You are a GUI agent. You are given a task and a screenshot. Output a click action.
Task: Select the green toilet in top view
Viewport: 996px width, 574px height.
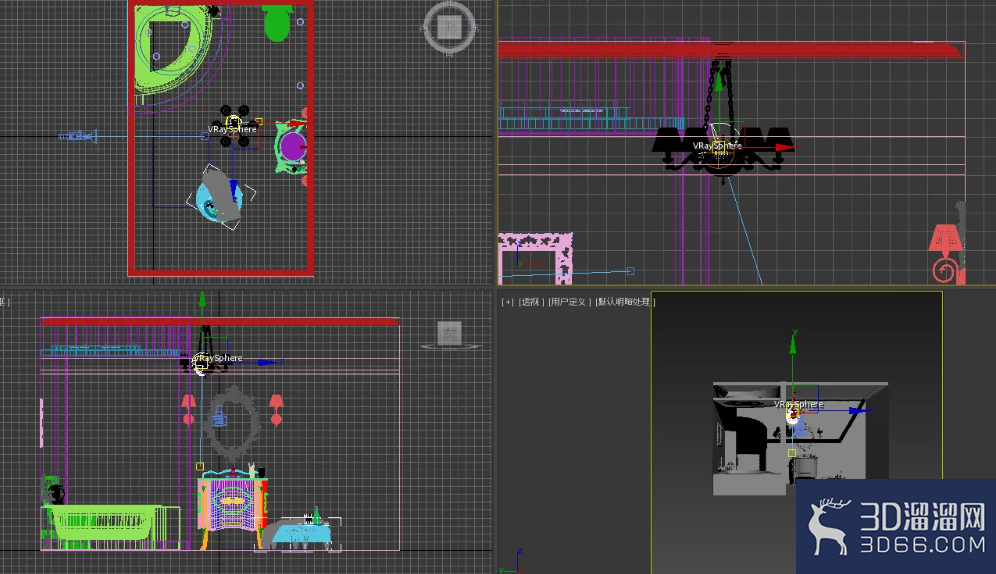coord(277,22)
